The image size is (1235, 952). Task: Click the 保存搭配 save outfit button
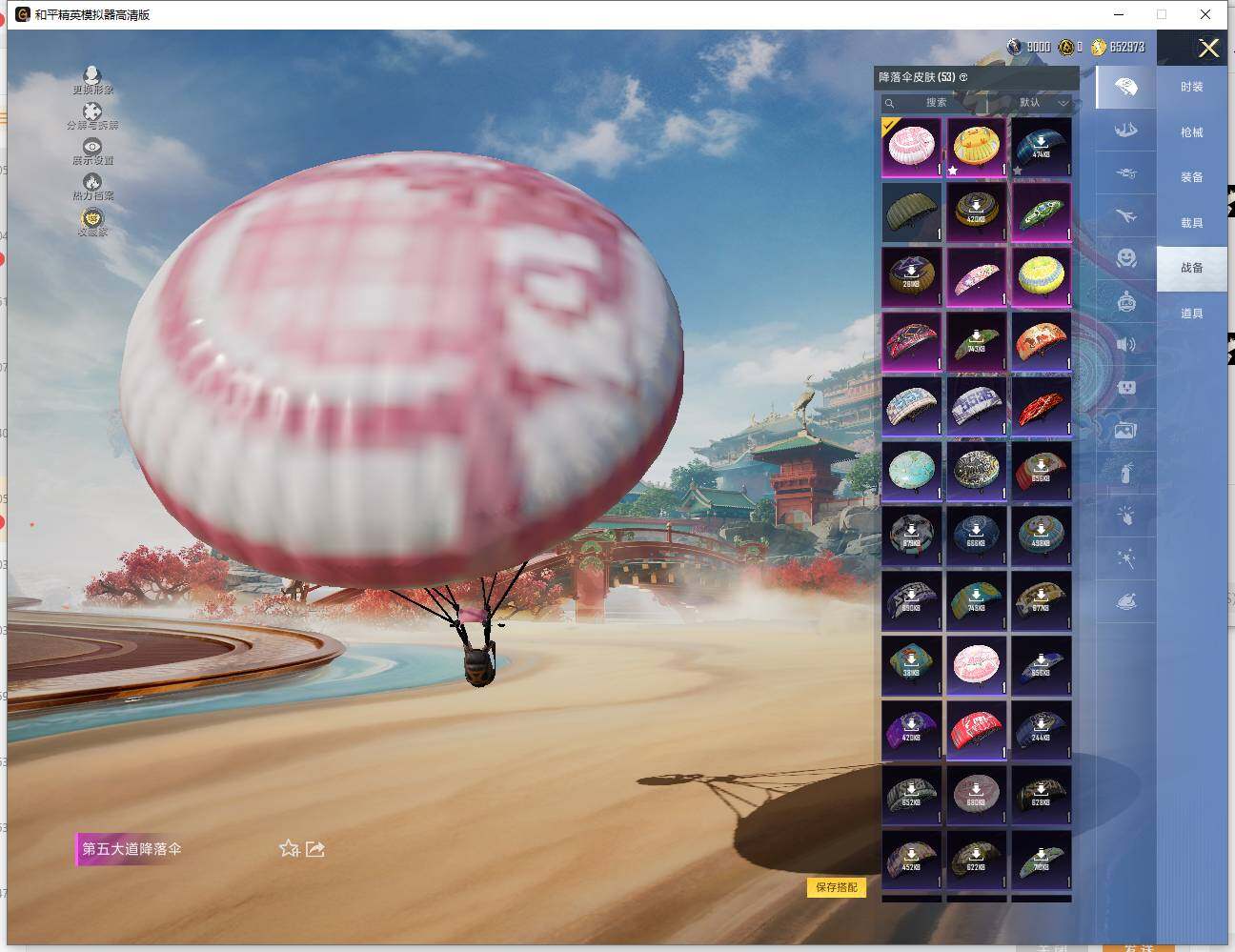(837, 887)
